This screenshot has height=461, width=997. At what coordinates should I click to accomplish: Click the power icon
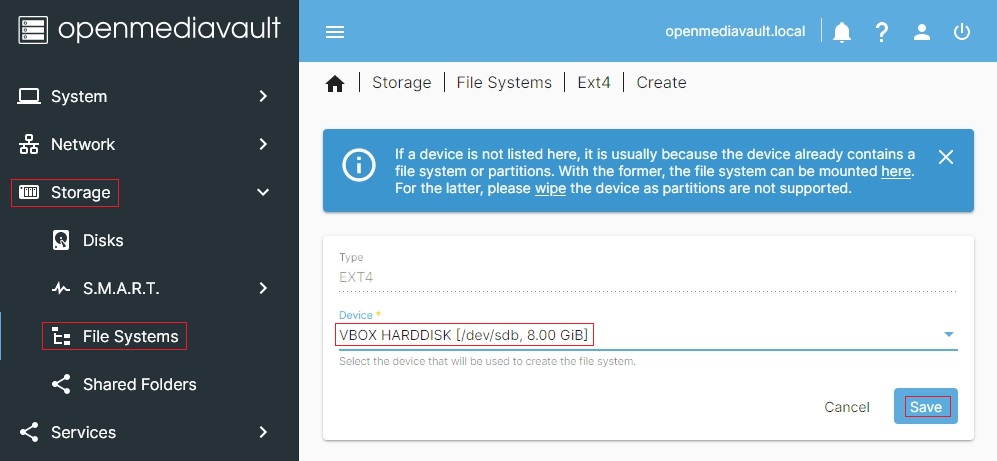coord(962,32)
